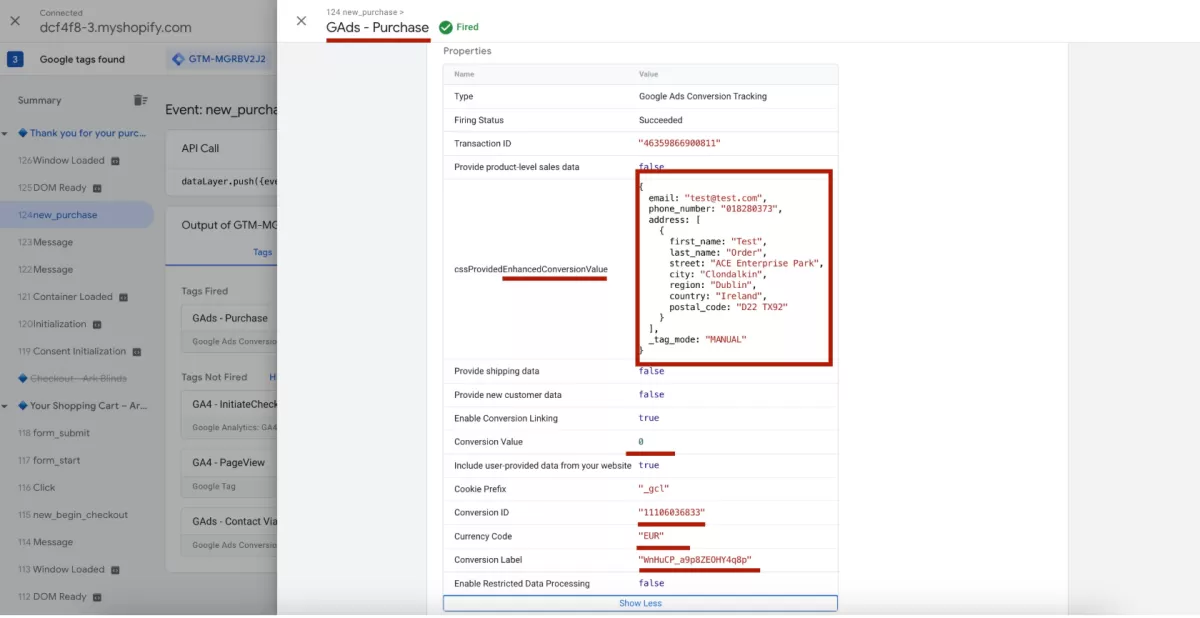The image size is (1200, 618).
Task: Click the Show Less button
Action: click(640, 603)
